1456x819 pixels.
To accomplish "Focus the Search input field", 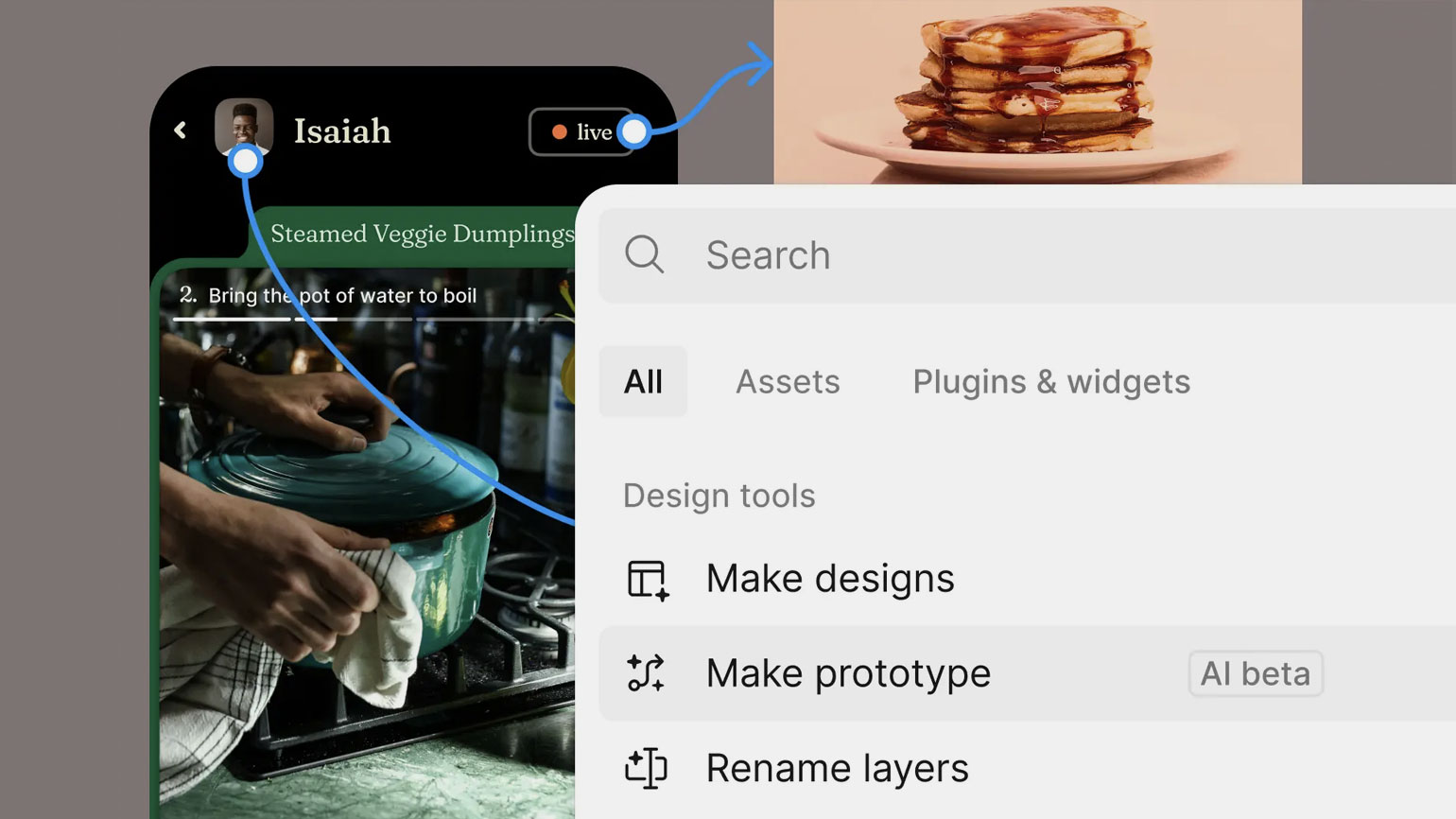I will coord(1040,255).
